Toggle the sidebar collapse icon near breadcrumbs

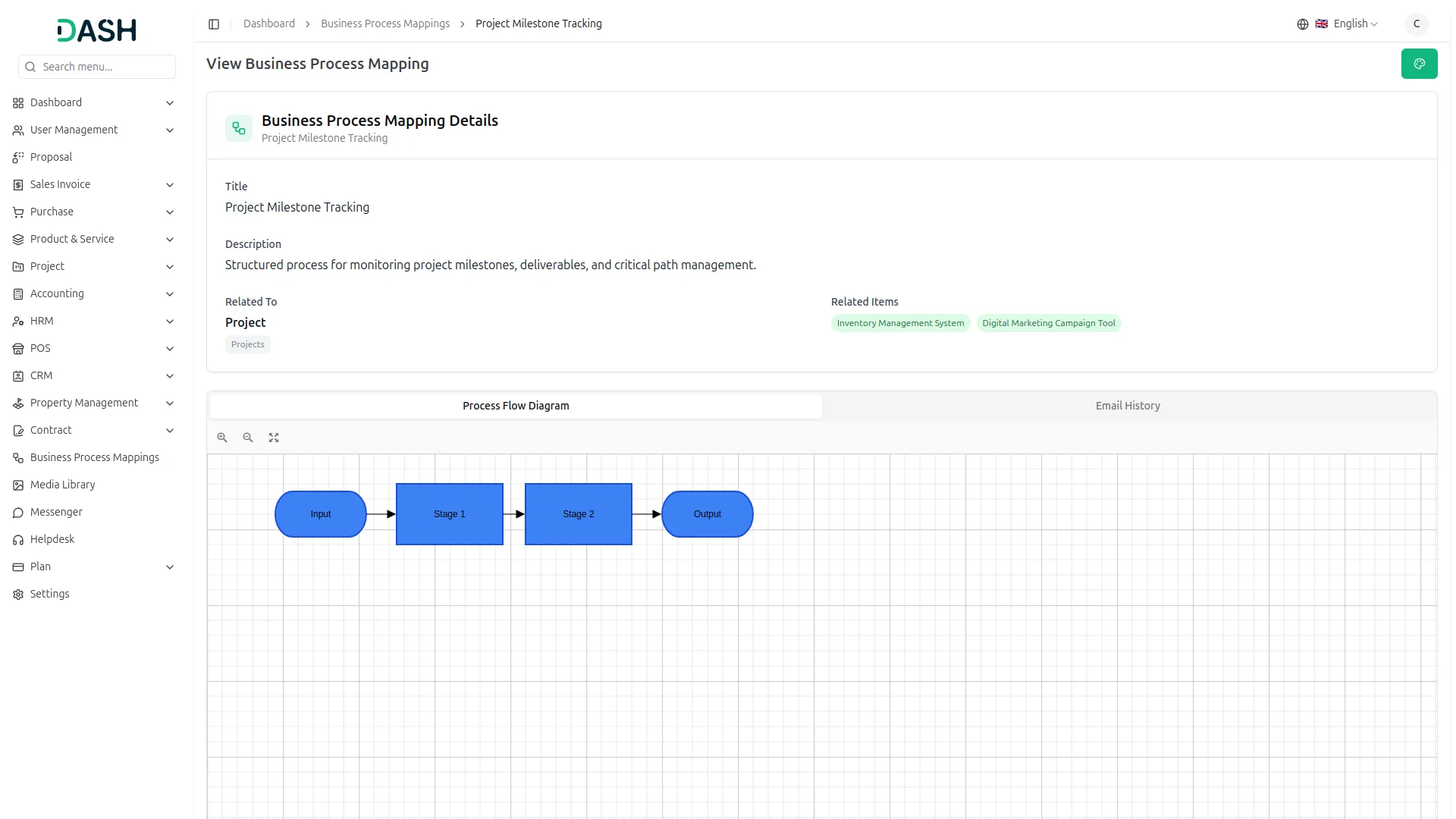click(x=214, y=24)
